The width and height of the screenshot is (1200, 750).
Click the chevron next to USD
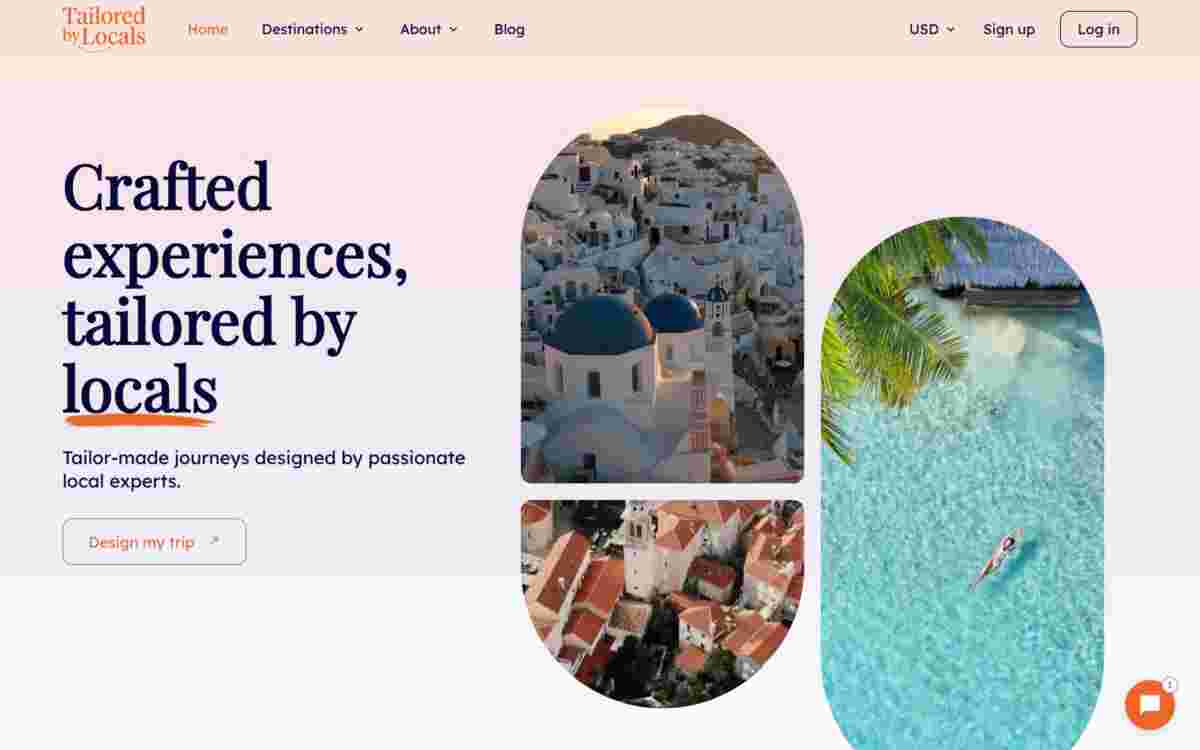click(x=951, y=30)
